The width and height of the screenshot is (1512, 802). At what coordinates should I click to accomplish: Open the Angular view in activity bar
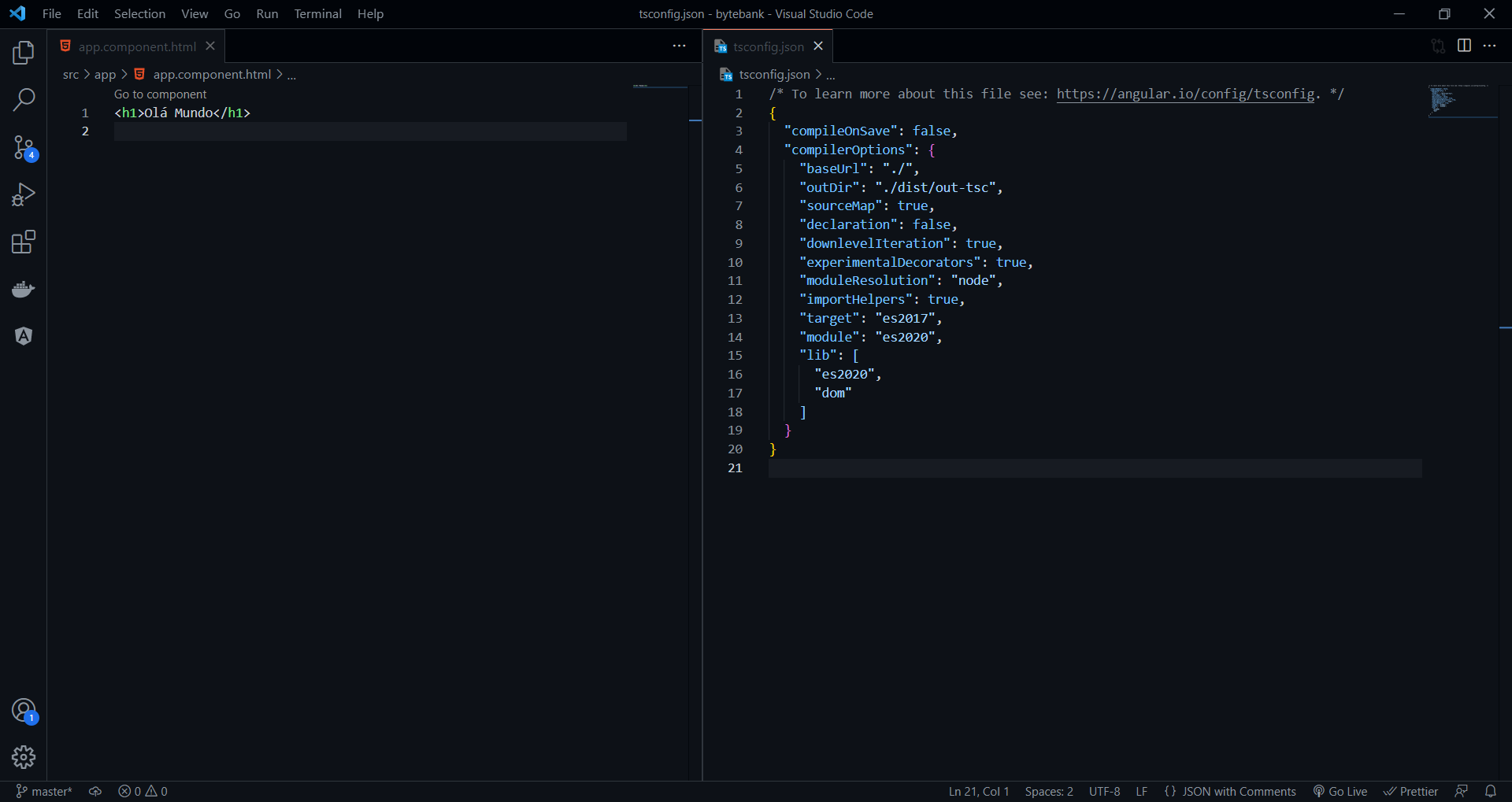(x=24, y=336)
